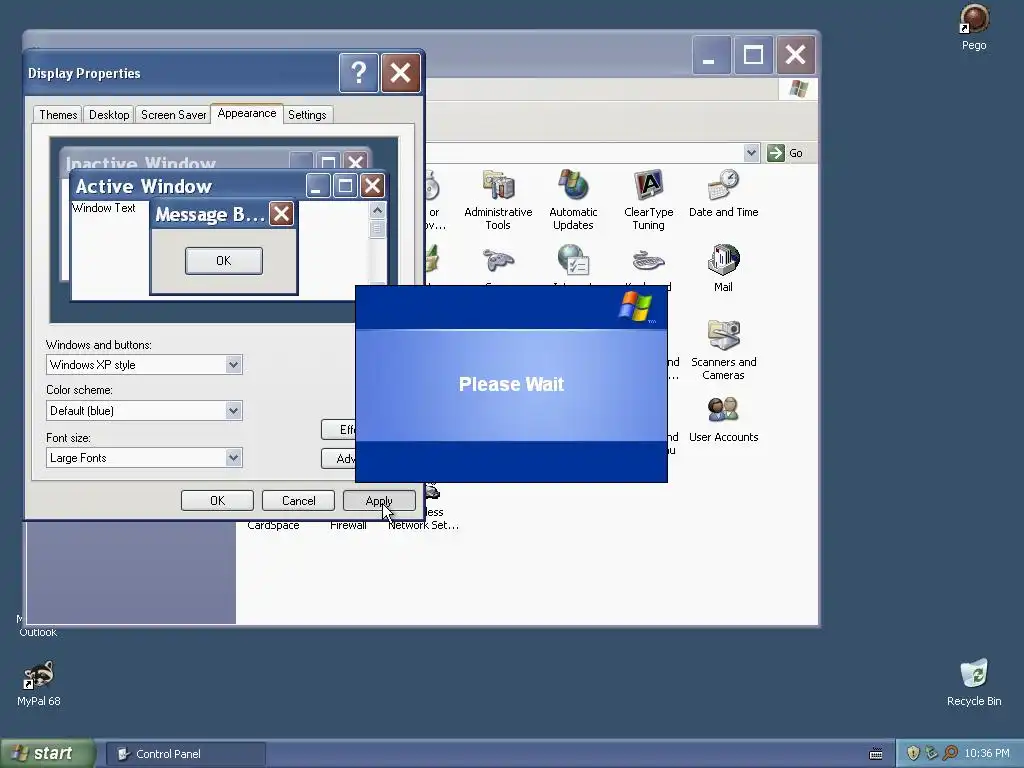Open the Mail control panel icon

coord(723,268)
